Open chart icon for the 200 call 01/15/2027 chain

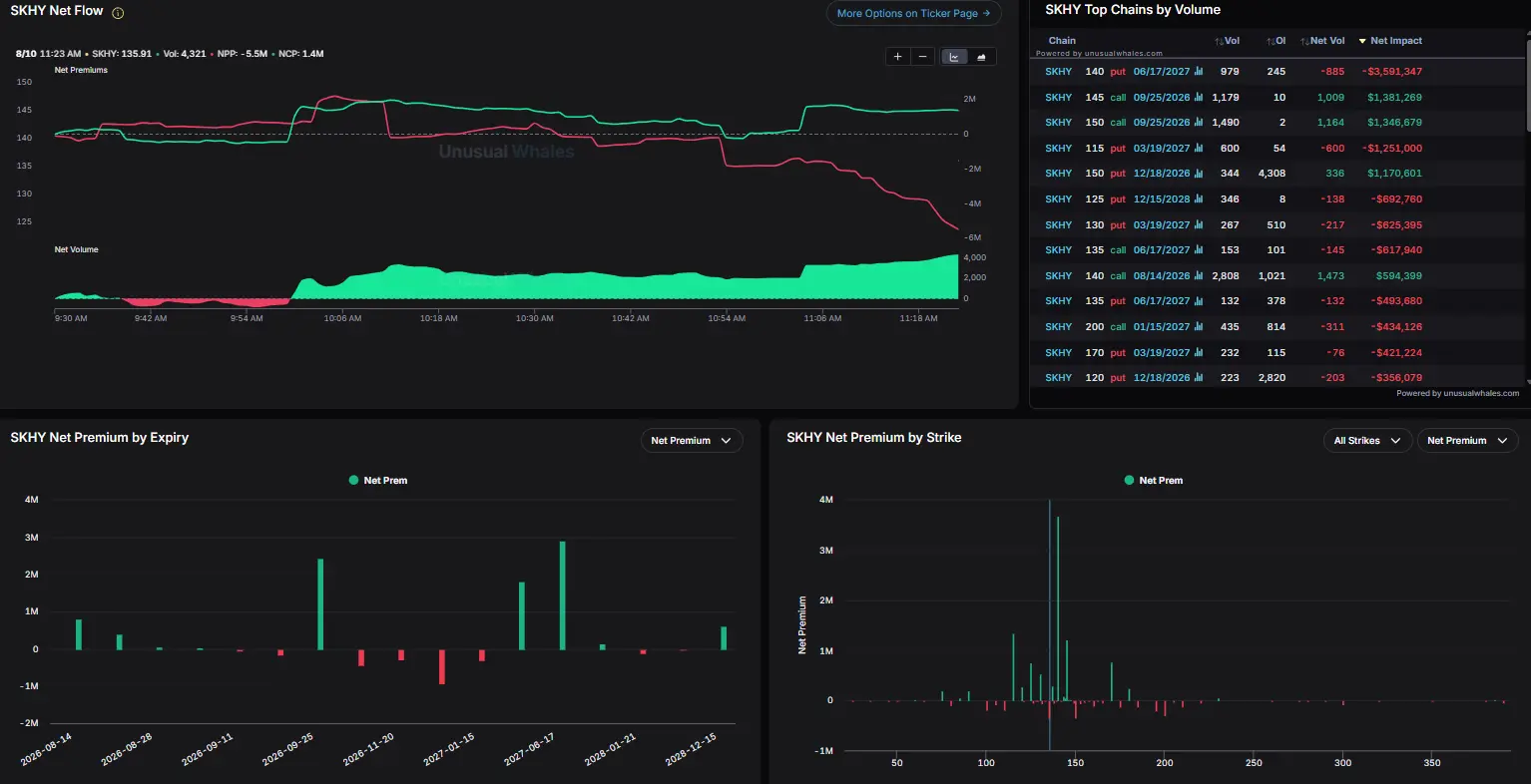[x=1199, y=327]
